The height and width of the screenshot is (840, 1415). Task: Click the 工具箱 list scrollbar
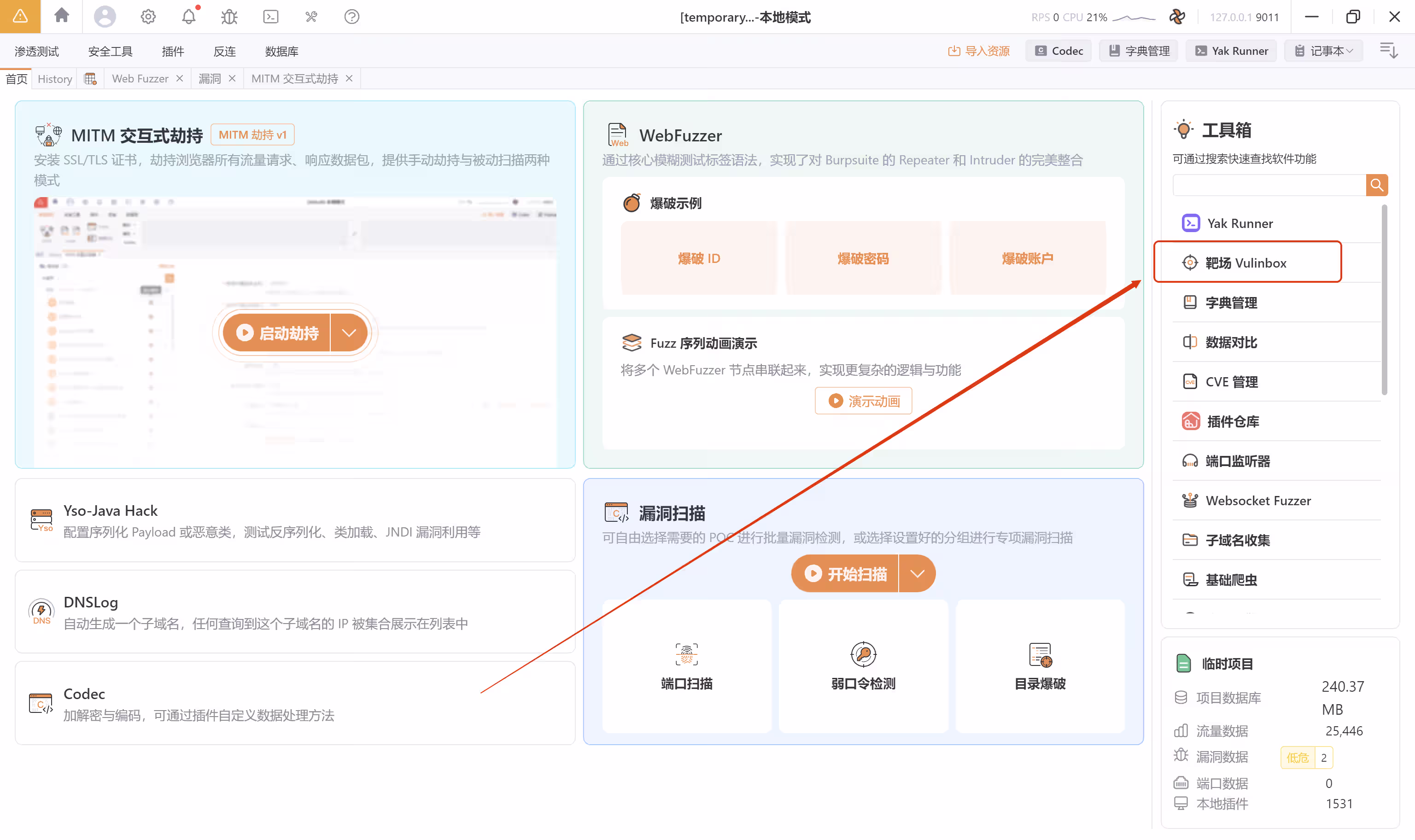click(x=1384, y=300)
